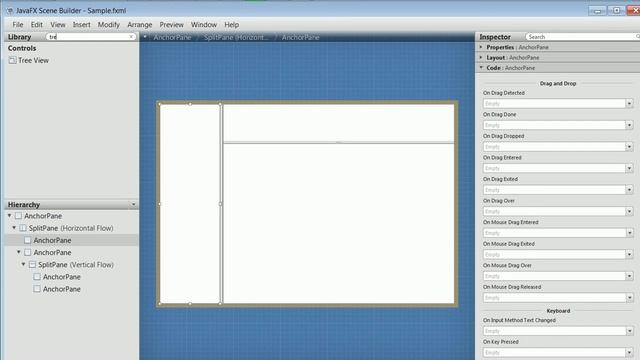The image size is (640, 360).
Task: Click the left pane in design canvas
Action: (x=190, y=204)
